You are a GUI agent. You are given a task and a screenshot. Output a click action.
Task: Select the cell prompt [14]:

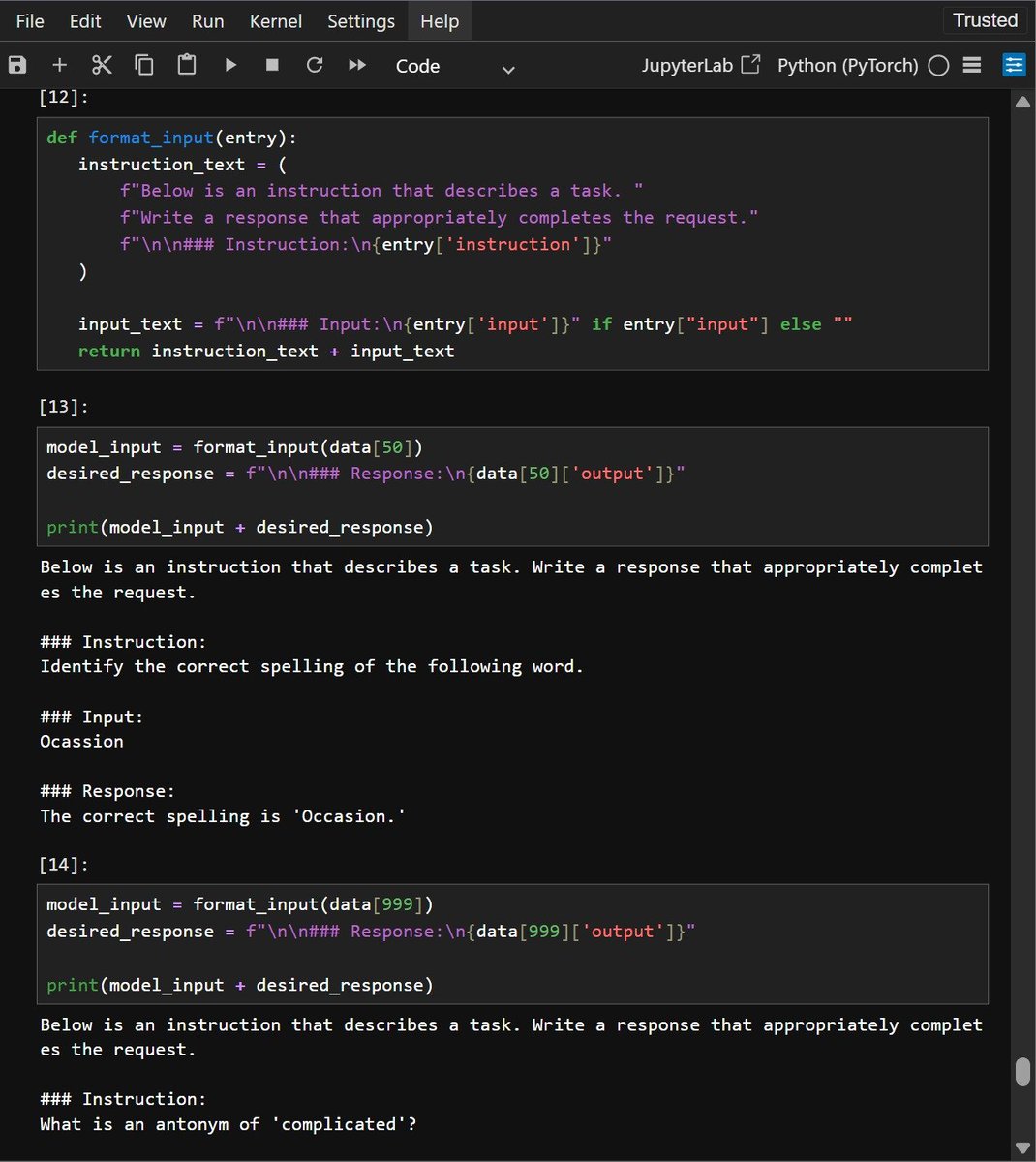click(64, 864)
